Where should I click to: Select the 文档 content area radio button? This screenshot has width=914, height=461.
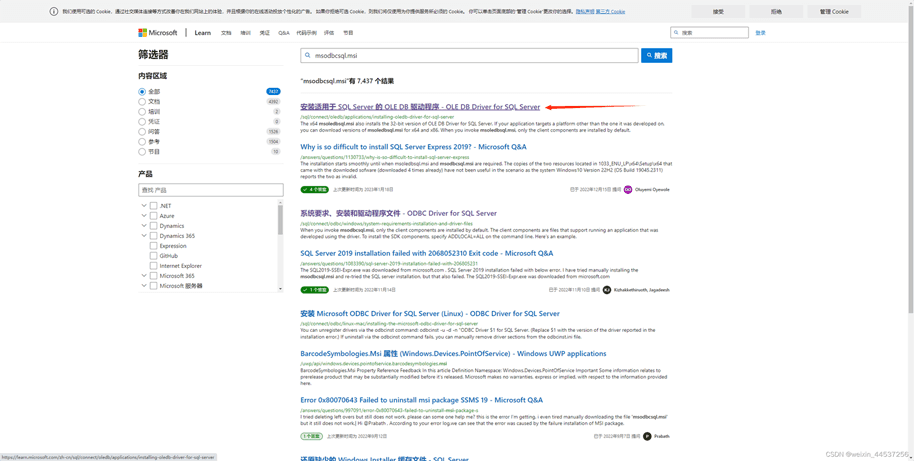(142, 102)
